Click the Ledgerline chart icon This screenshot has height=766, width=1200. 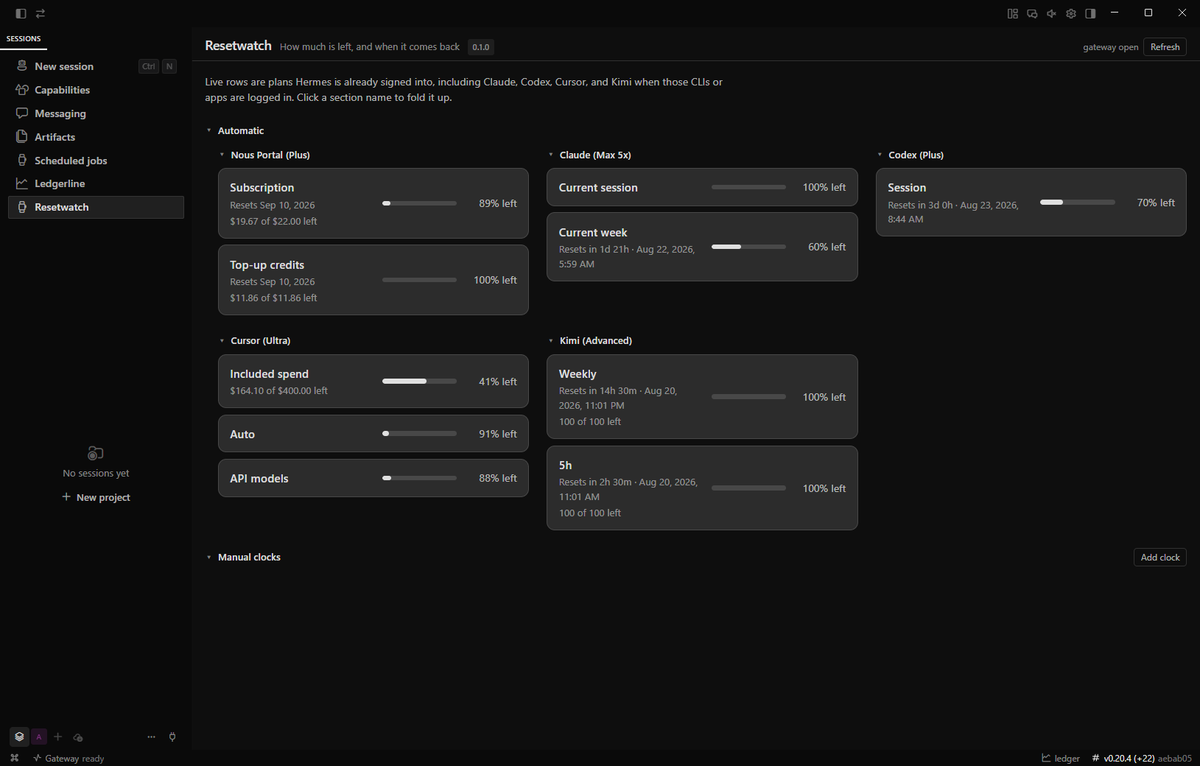click(22, 184)
